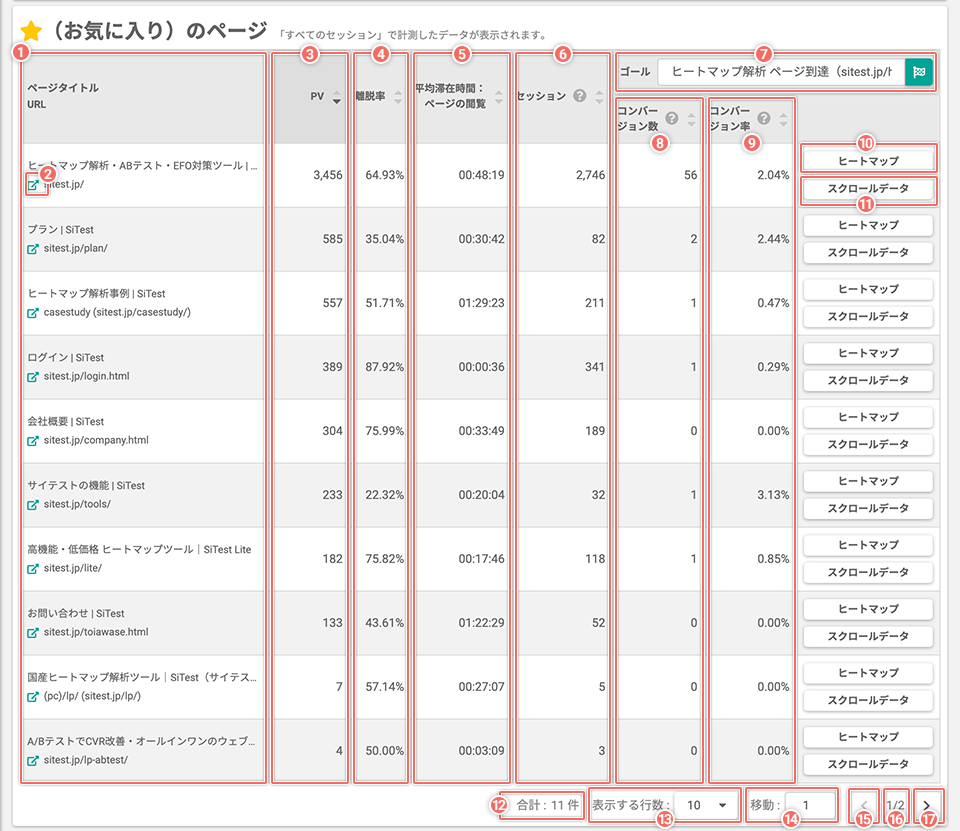Viewport: 960px width, 831px height.
Task: Click the PV value 3,456 cell
Action: (x=328, y=175)
